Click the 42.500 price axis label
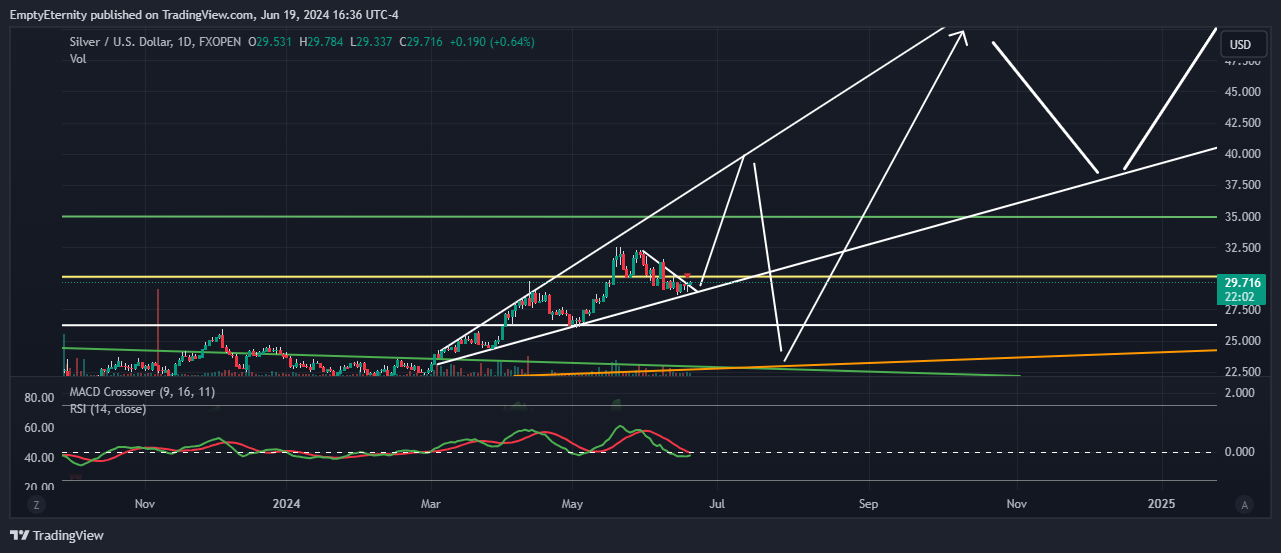The width and height of the screenshot is (1281, 553). point(1245,123)
